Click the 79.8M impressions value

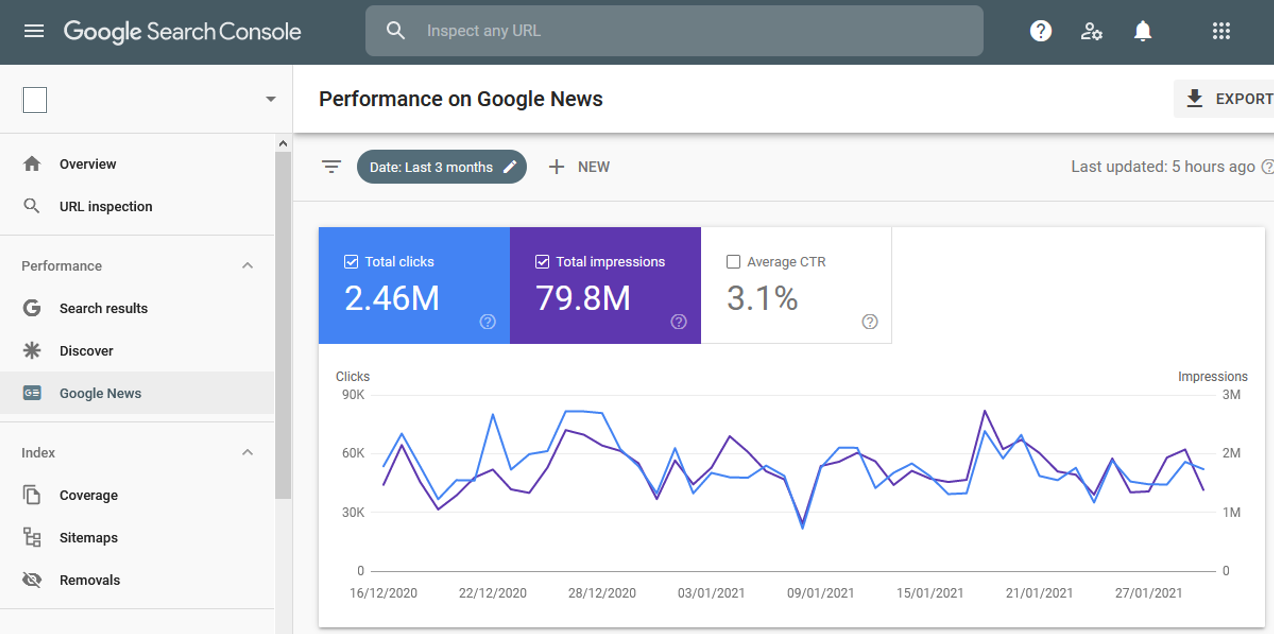click(x=583, y=298)
